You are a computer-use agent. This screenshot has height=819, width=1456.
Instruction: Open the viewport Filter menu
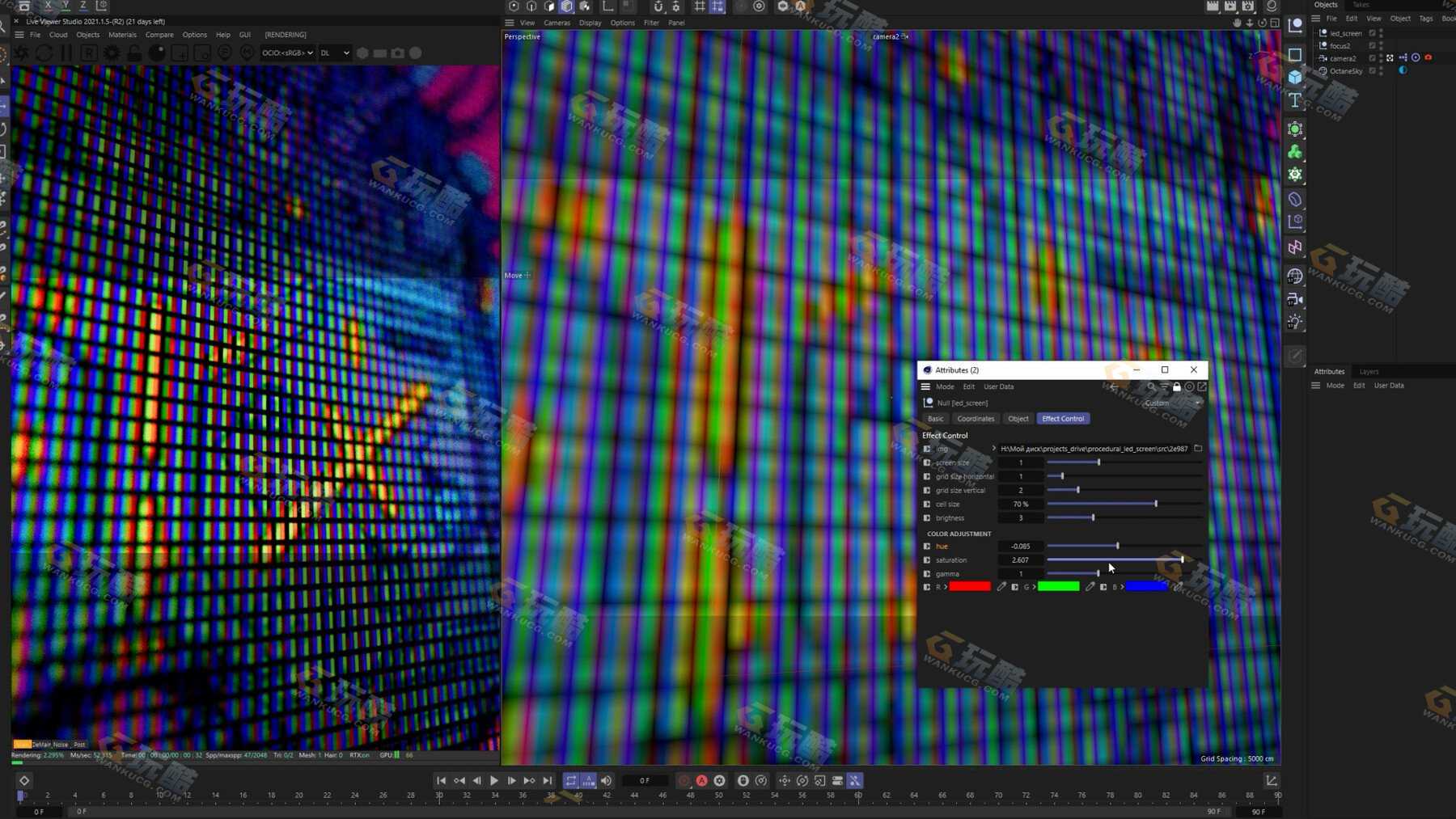tap(651, 23)
